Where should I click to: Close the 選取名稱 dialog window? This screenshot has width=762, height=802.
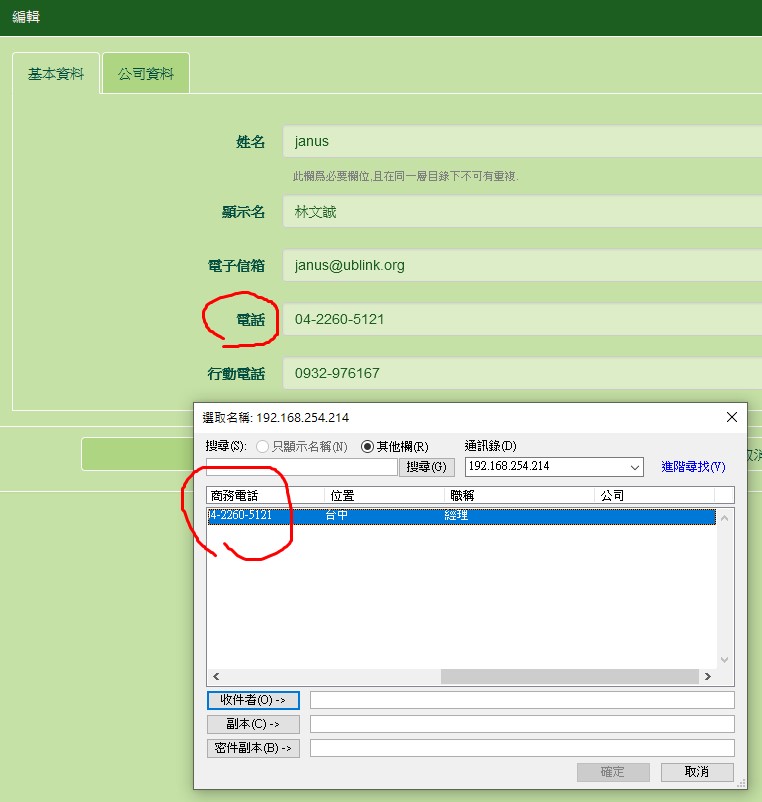[732, 417]
